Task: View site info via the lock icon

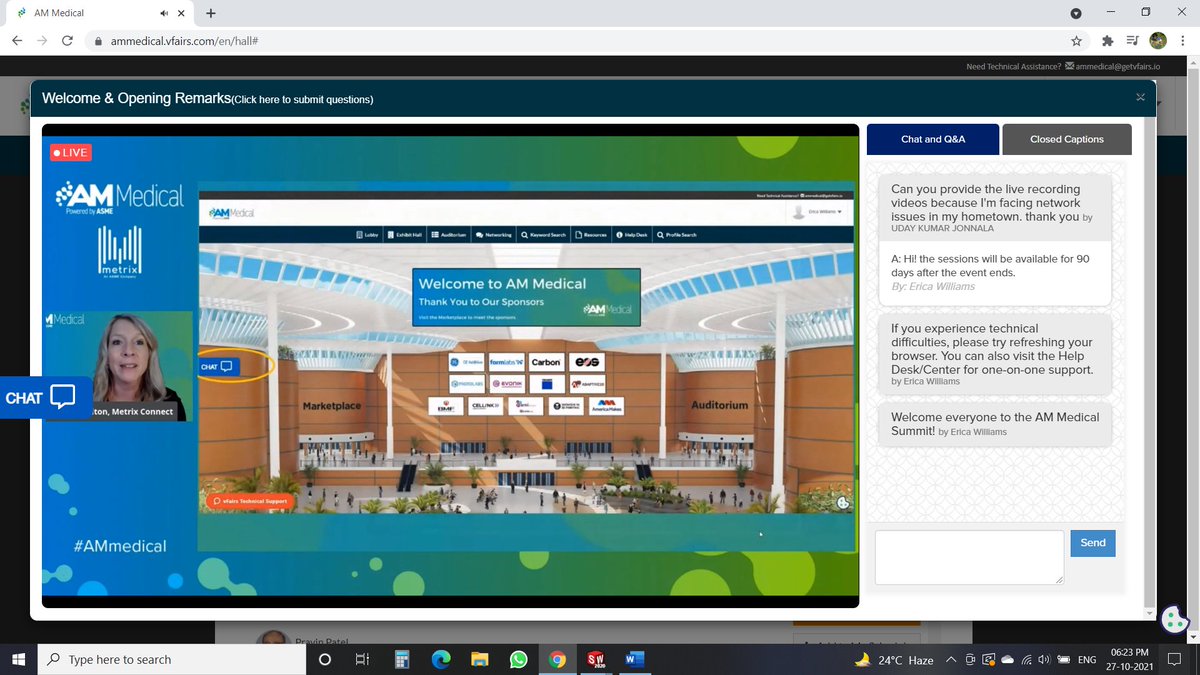Action: pyautogui.click(x=97, y=41)
